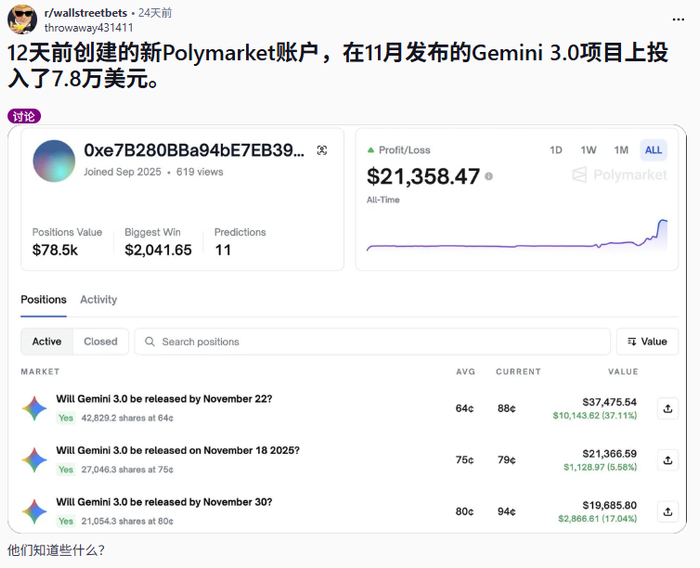Screen dimensions: 700x568
Task: Click the 94¢ current price
Action: pos(507,512)
